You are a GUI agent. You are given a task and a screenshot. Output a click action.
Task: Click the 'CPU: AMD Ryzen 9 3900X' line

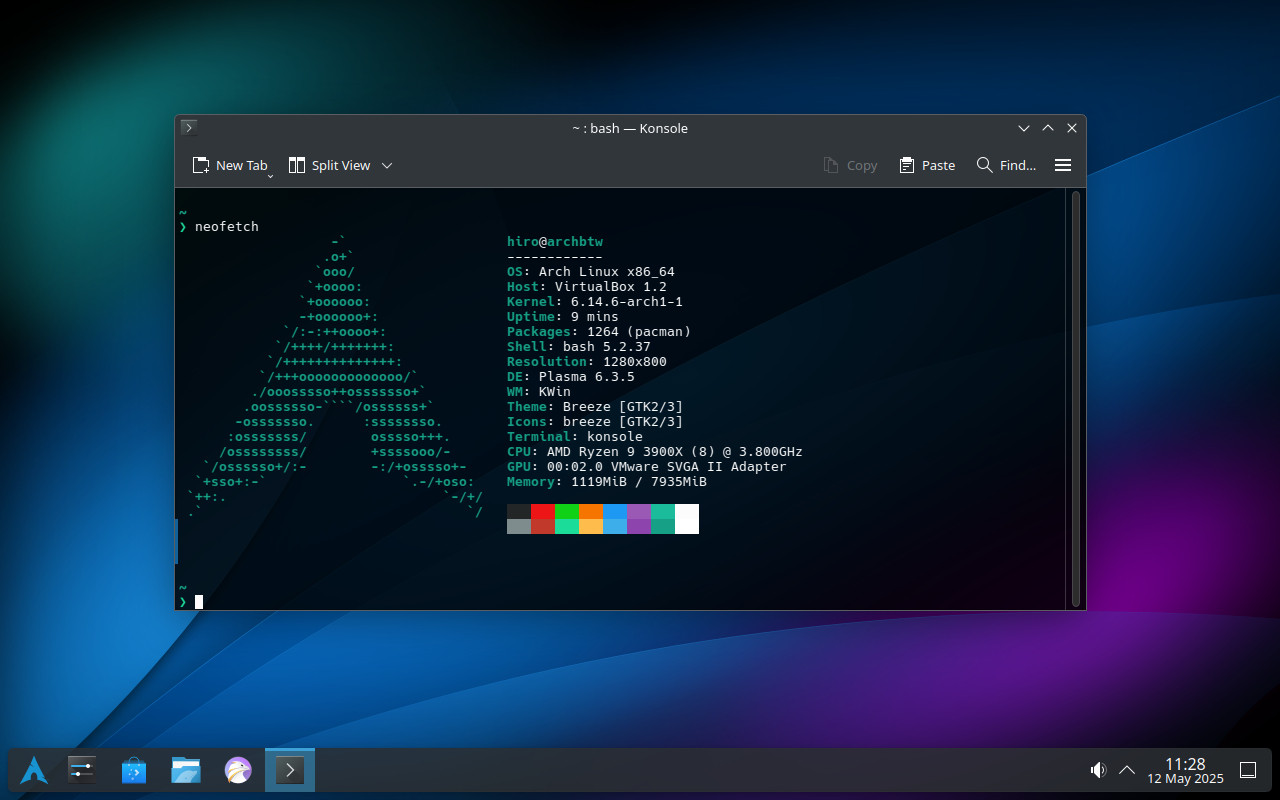pyautogui.click(x=655, y=452)
